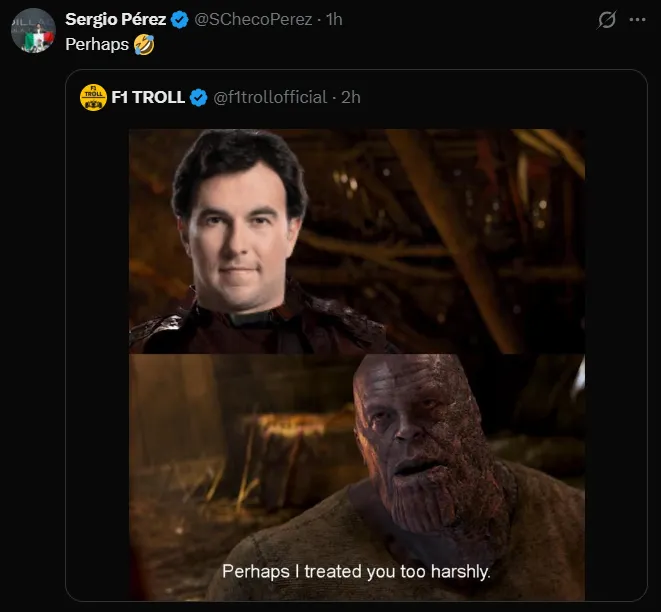Screen dimensions: 661x612
Task: Click the blue verified badge beside Sergio Pérez
Action: (180, 19)
